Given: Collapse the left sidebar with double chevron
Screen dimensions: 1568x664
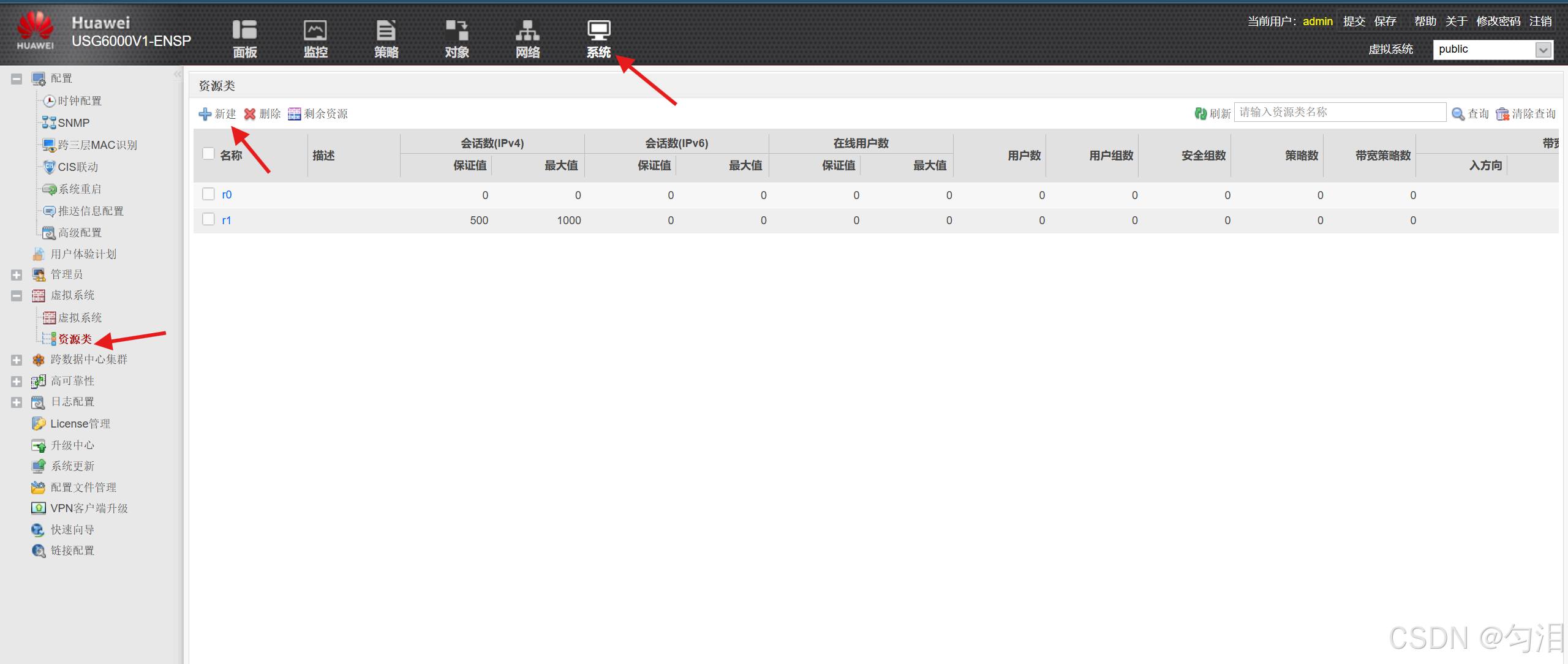Looking at the screenshot, I should tap(177, 75).
